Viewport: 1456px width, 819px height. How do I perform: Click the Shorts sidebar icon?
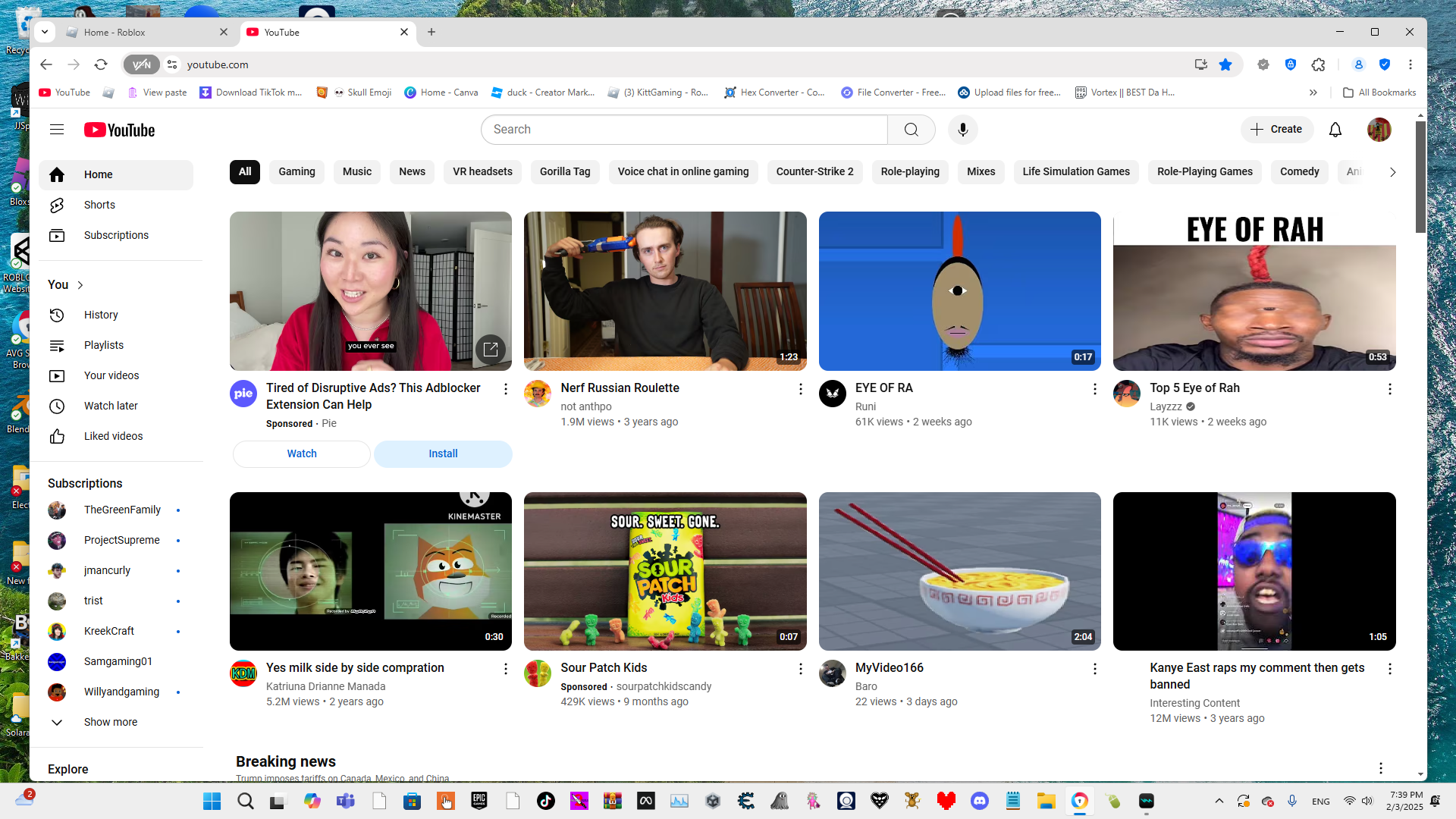point(57,205)
